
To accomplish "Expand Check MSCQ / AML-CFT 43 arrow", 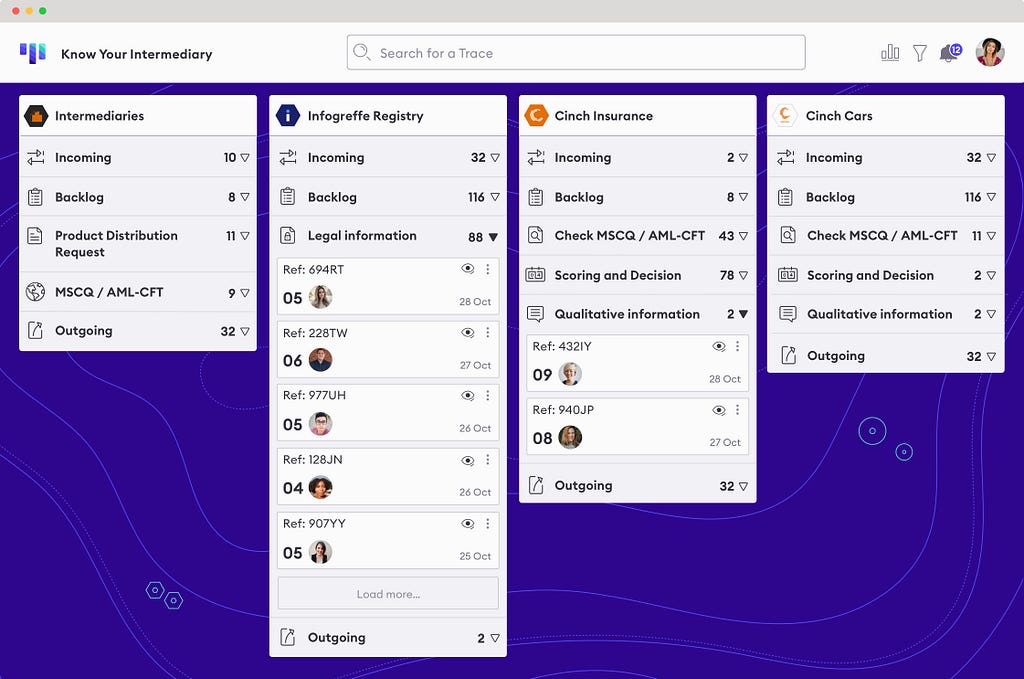I will (x=743, y=236).
